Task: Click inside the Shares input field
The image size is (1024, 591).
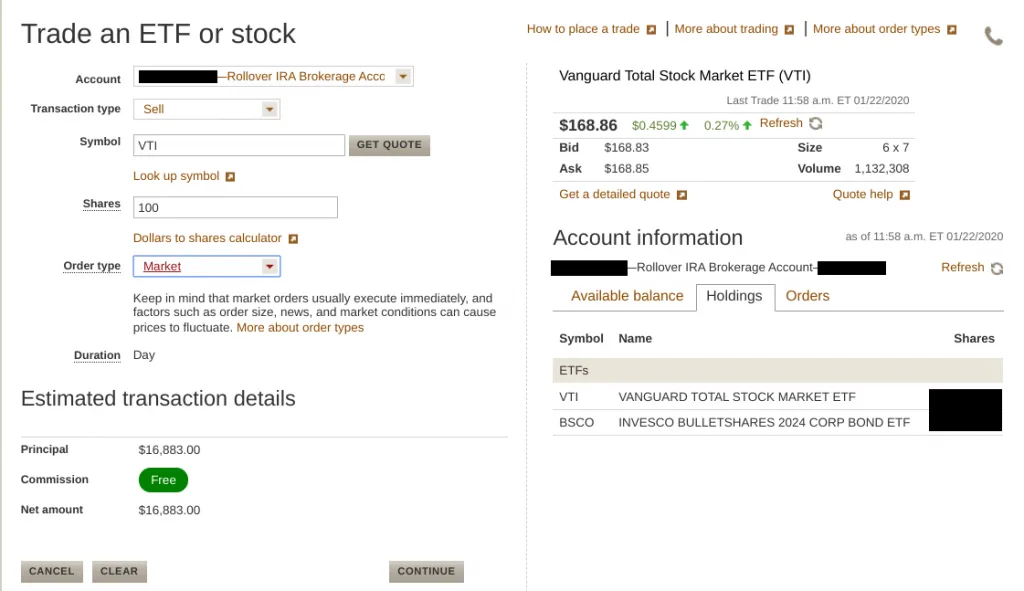Action: coord(235,207)
